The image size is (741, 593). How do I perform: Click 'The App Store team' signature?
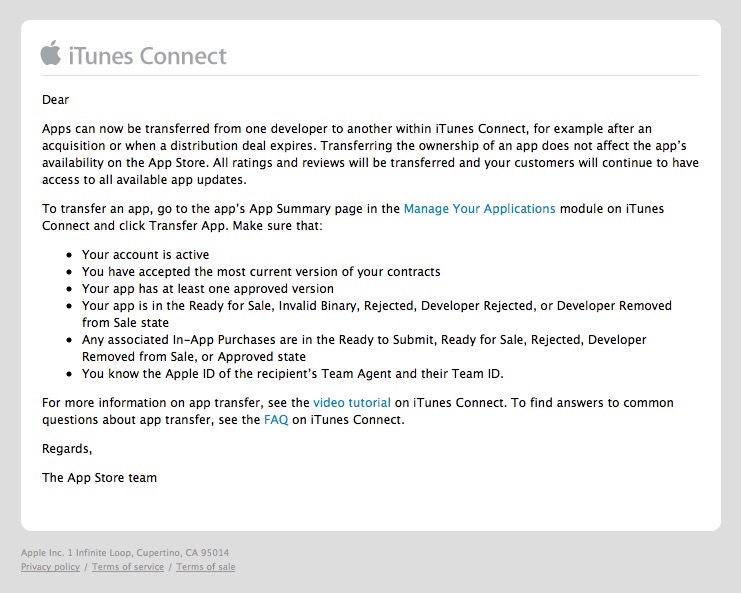pos(99,477)
